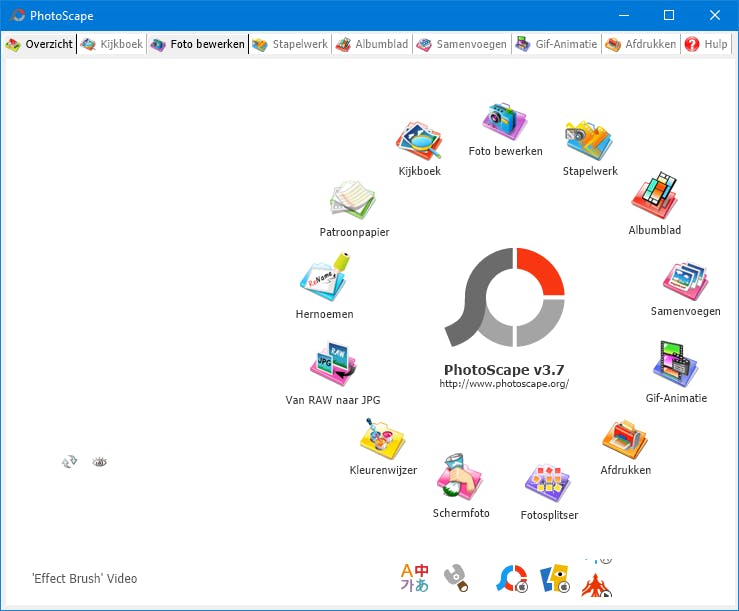Open the Albumblad circle icon
The image size is (739, 611).
pyautogui.click(x=654, y=195)
